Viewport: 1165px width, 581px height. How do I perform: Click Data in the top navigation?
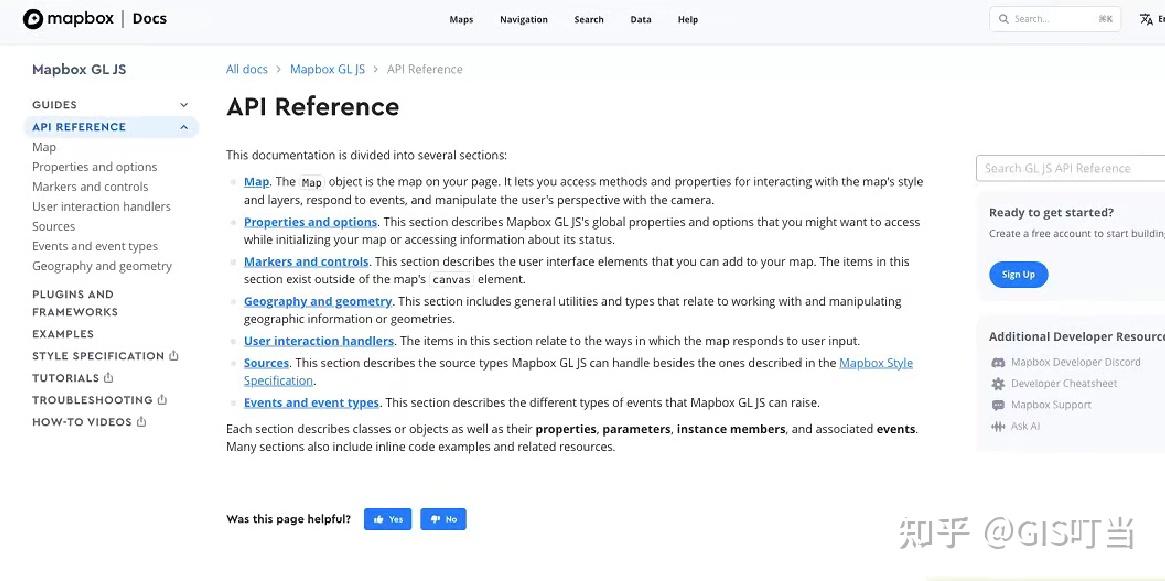pos(640,19)
